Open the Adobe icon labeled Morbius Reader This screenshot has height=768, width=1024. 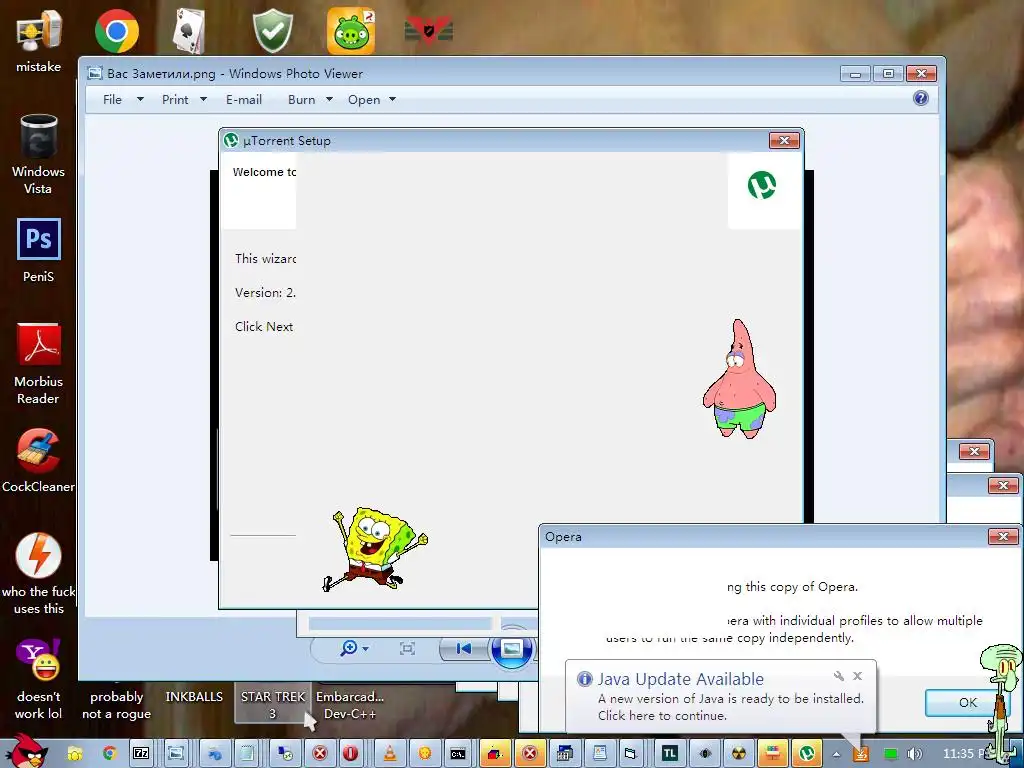(x=39, y=363)
